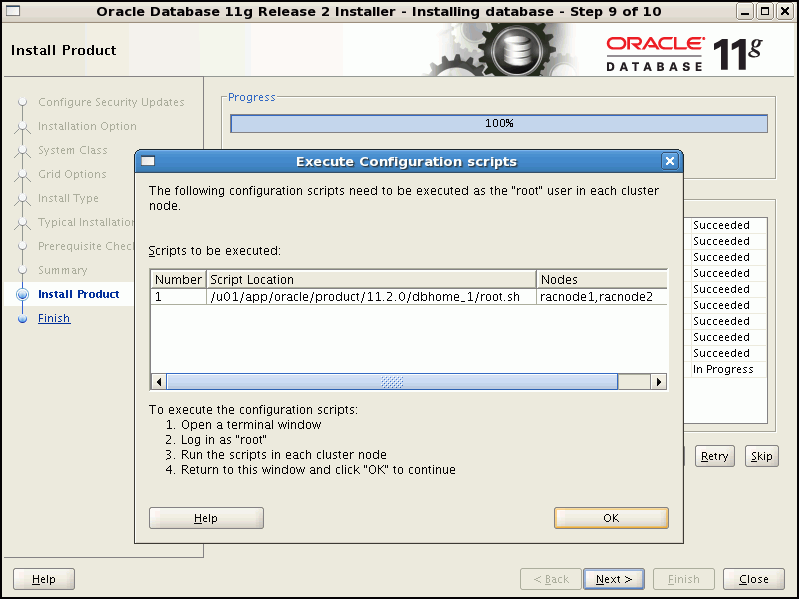Click the Number column header
The height and width of the screenshot is (599, 799).
pos(178,280)
